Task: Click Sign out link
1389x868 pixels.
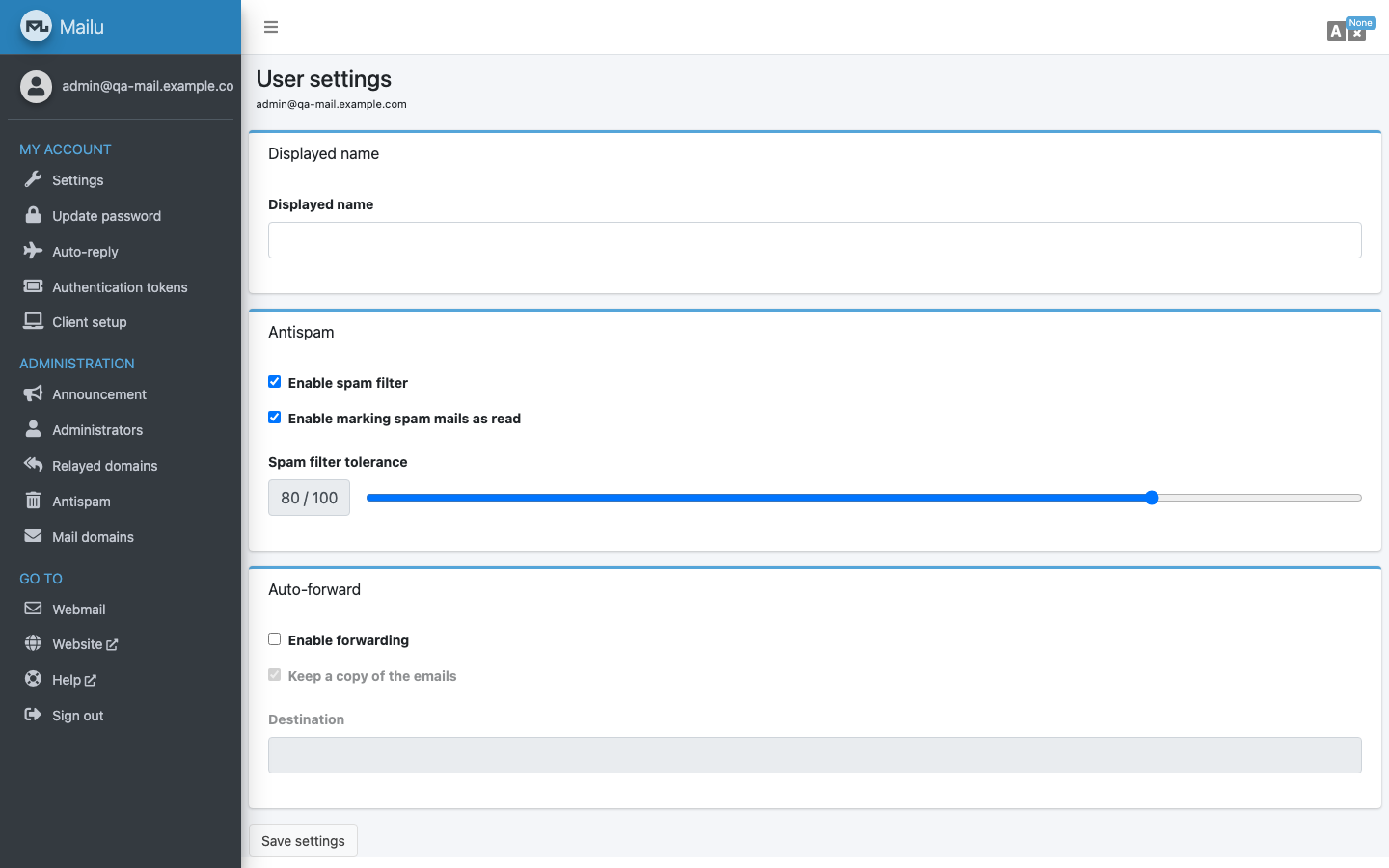Action: pyautogui.click(x=121, y=716)
